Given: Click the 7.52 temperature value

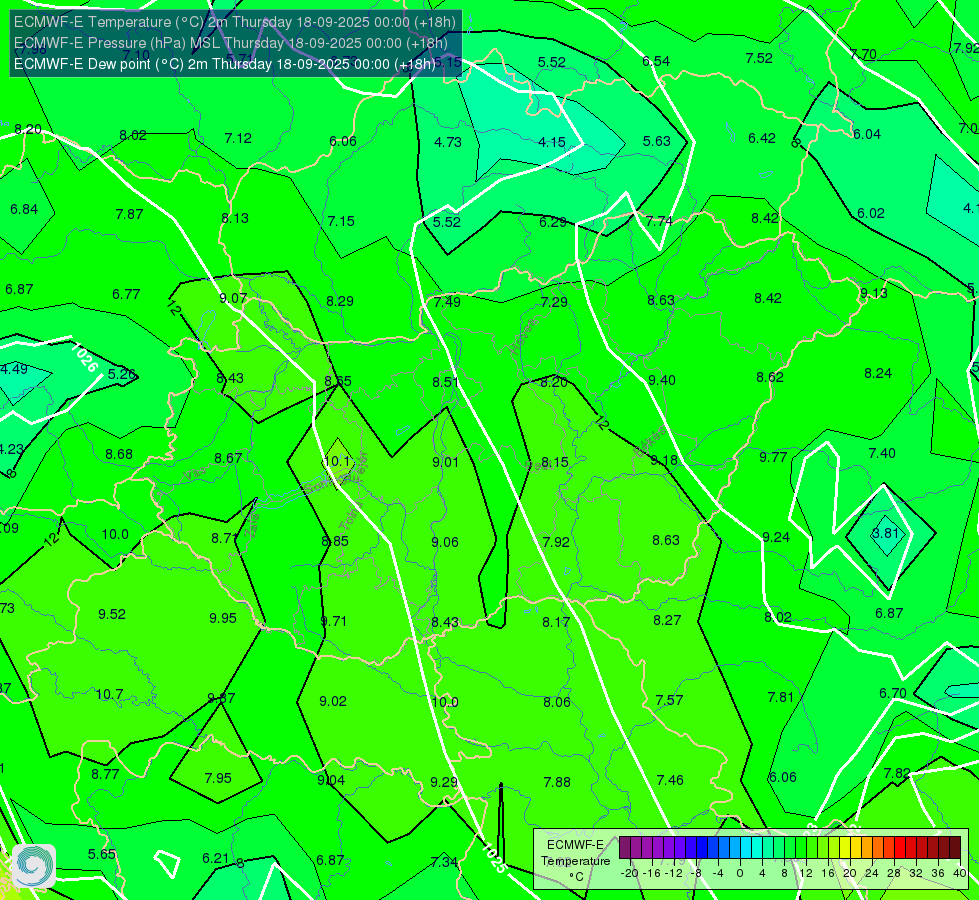Looking at the screenshot, I should click(x=759, y=58).
